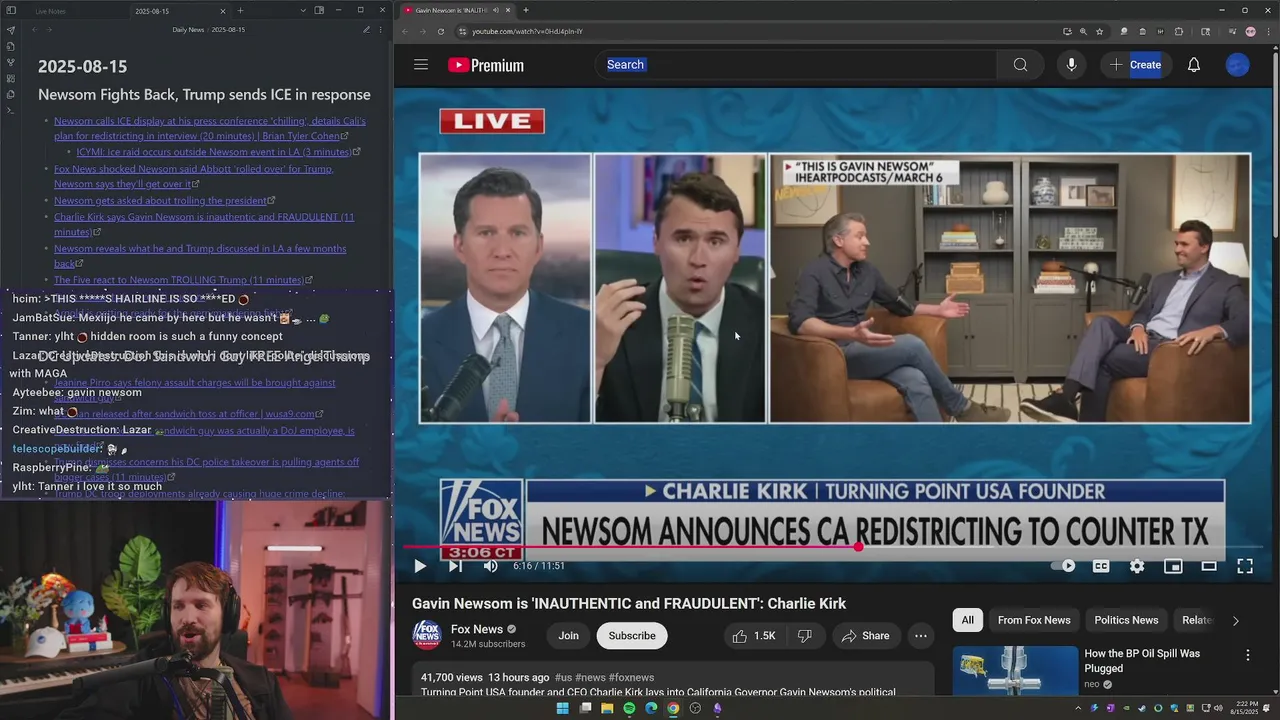The image size is (1280, 720).
Task: Open Chrome extensions puzzle icon
Action: [x=1178, y=31]
